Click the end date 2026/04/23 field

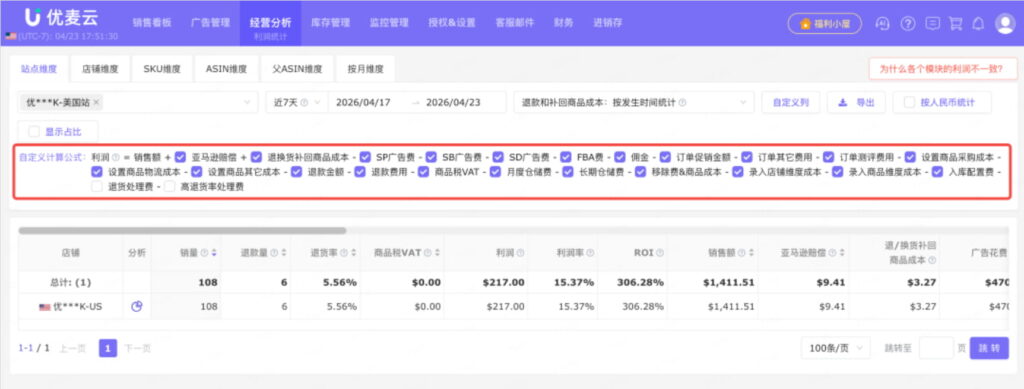tap(453, 102)
